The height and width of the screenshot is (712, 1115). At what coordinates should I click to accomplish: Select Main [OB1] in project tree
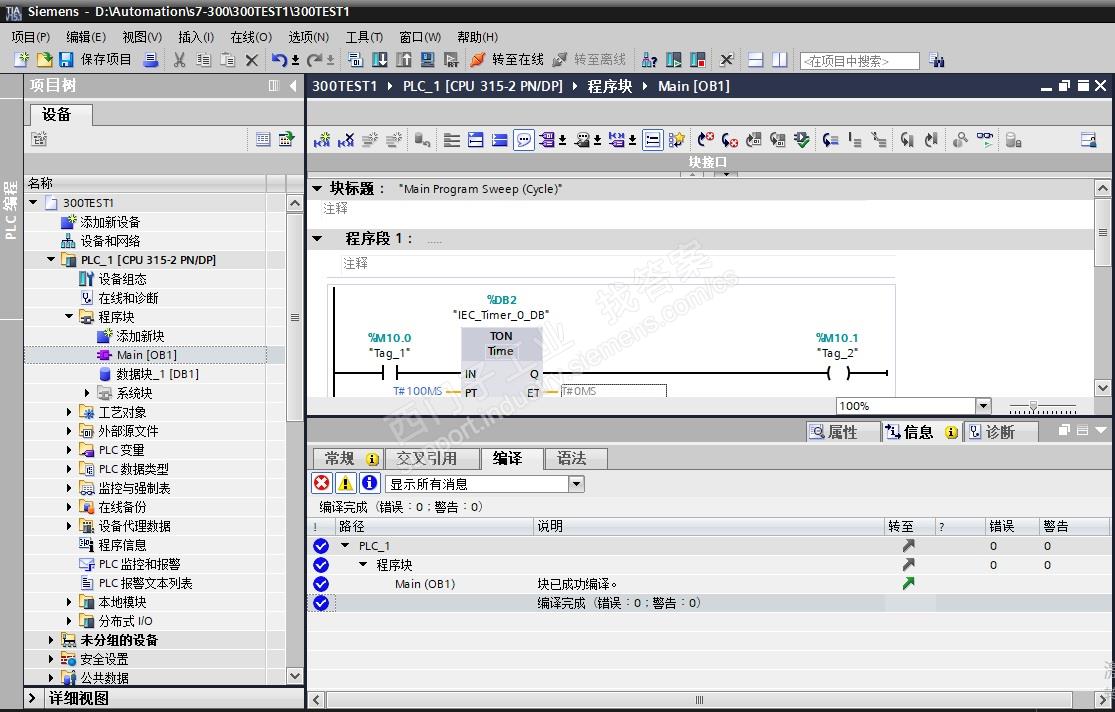pos(146,355)
